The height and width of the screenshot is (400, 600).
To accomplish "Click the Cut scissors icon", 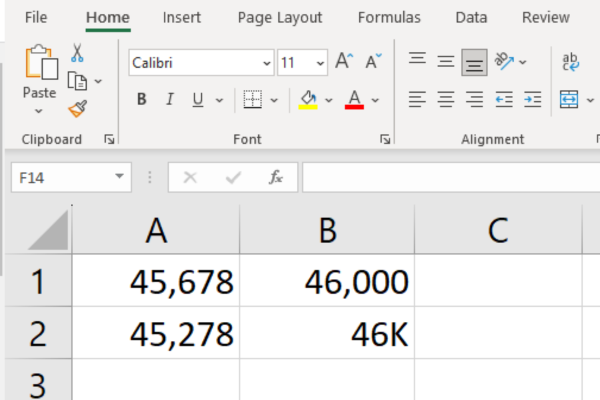I will (77, 53).
